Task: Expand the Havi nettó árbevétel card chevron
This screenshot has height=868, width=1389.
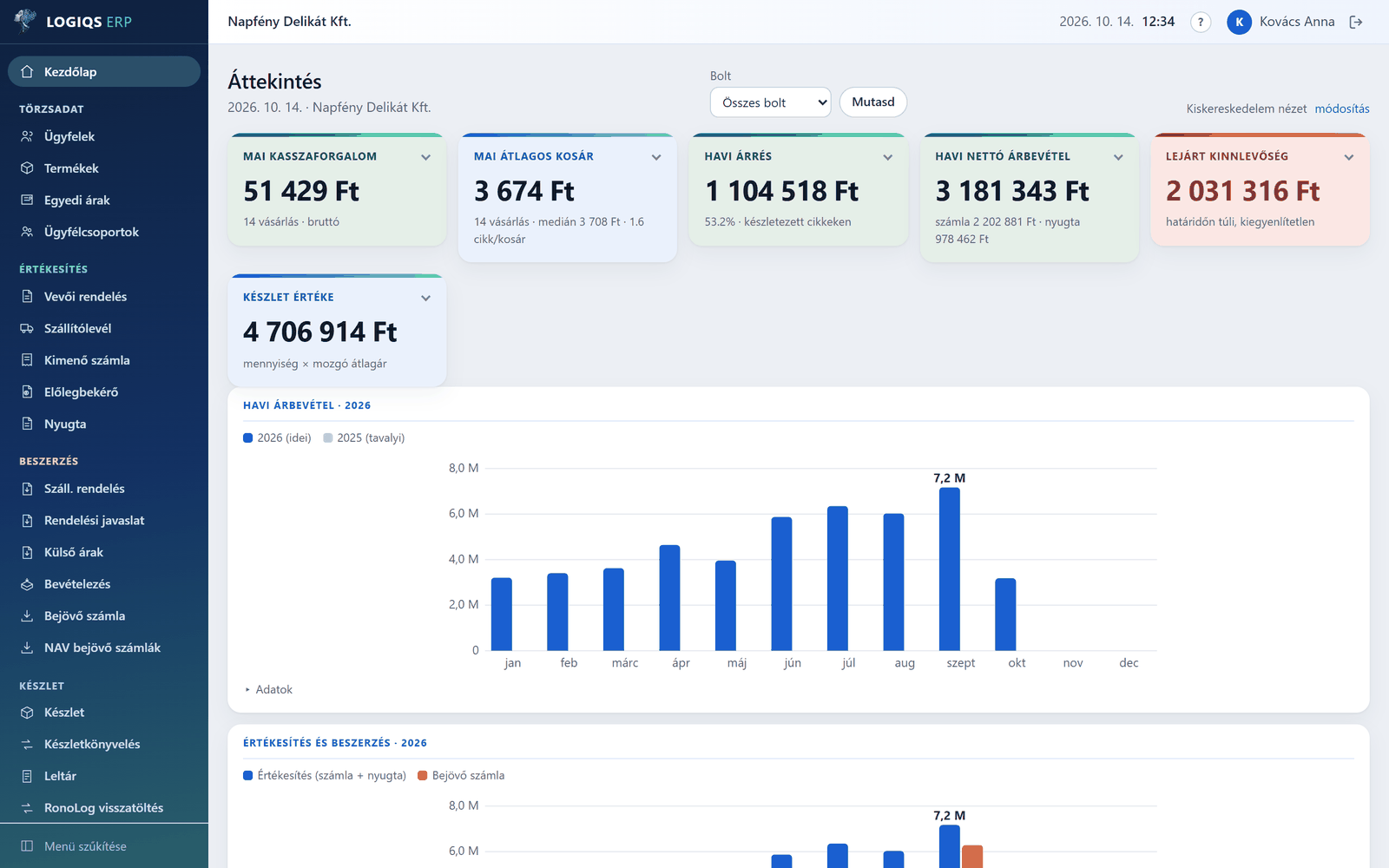Action: pyautogui.click(x=1118, y=157)
